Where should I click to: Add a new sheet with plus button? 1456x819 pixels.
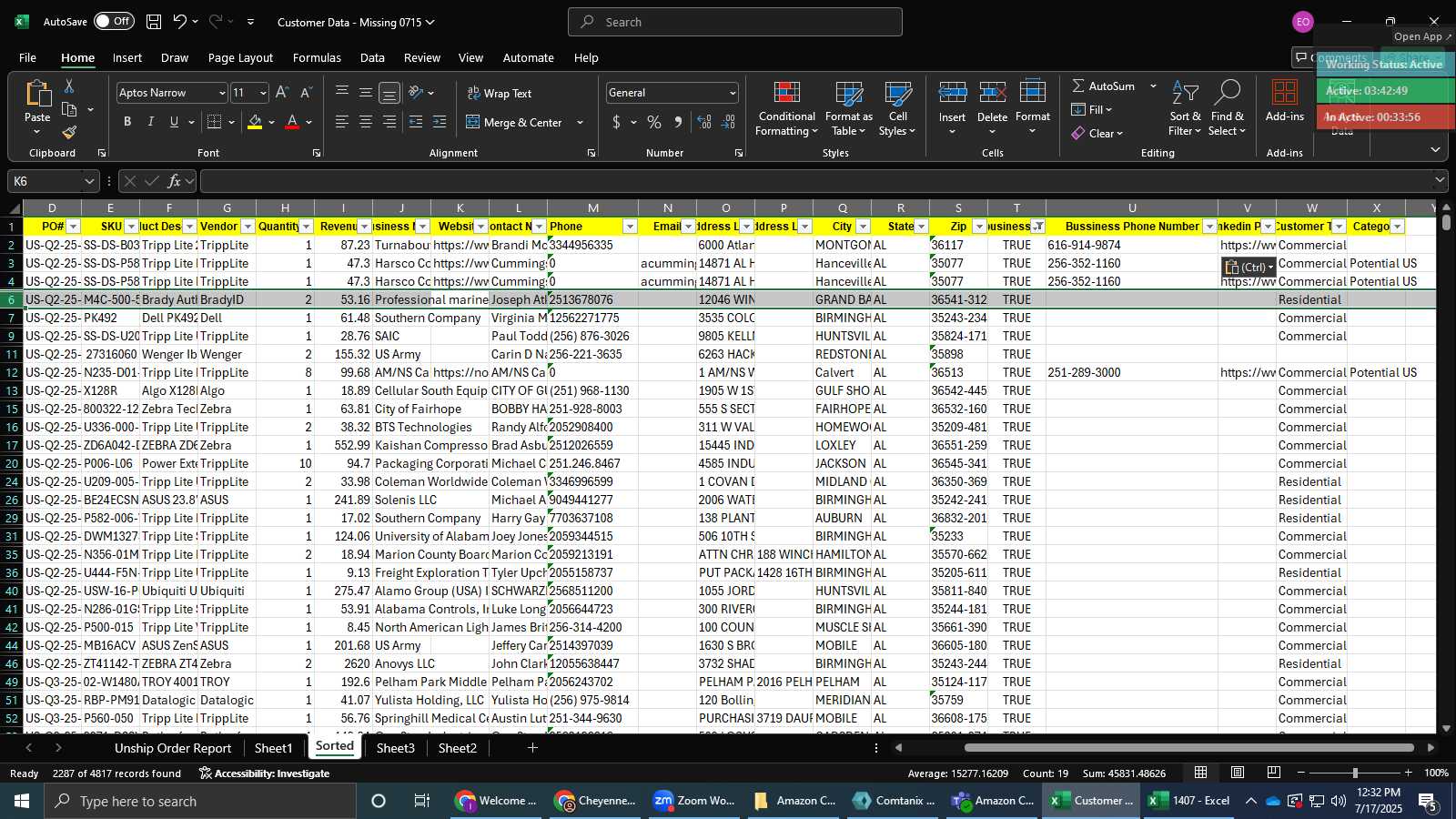tap(532, 748)
